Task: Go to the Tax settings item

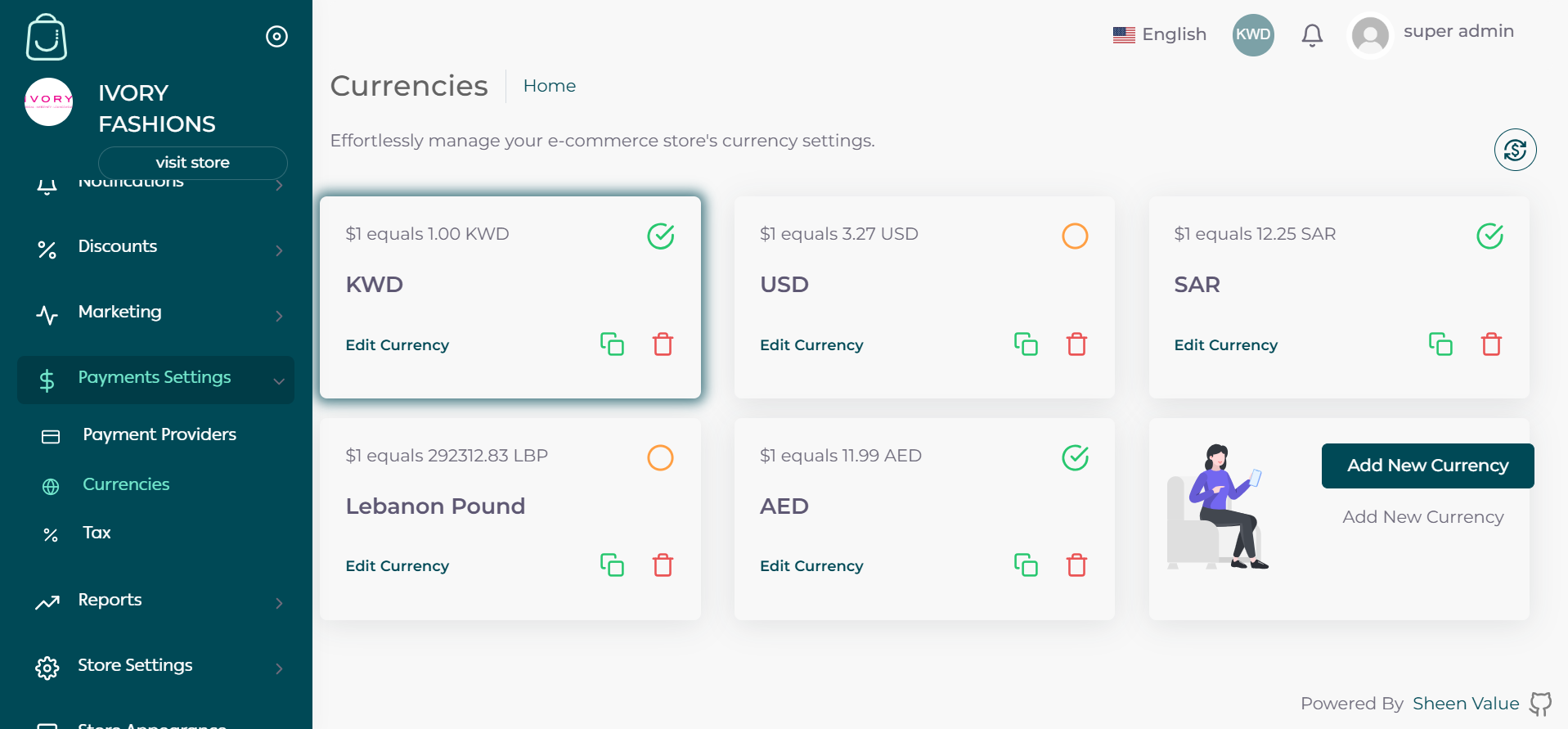Action: [x=97, y=533]
